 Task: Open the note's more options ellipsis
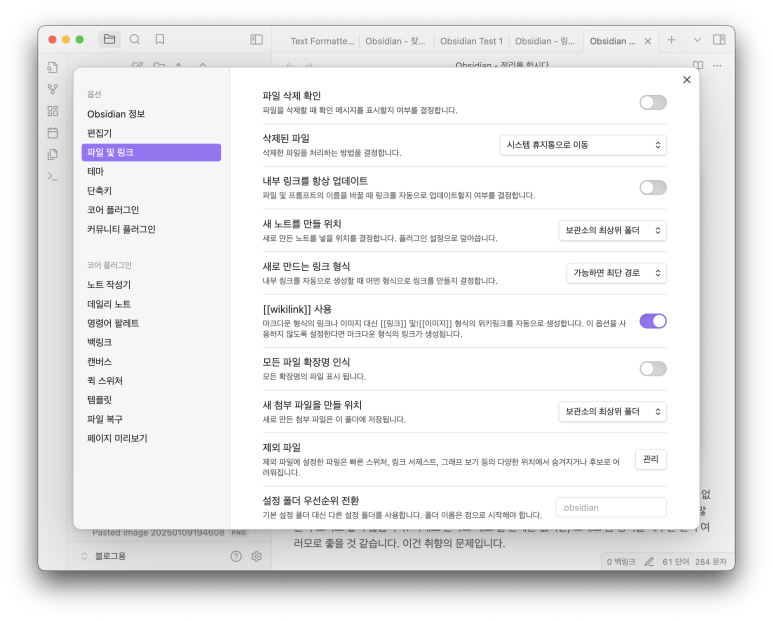[x=717, y=65]
